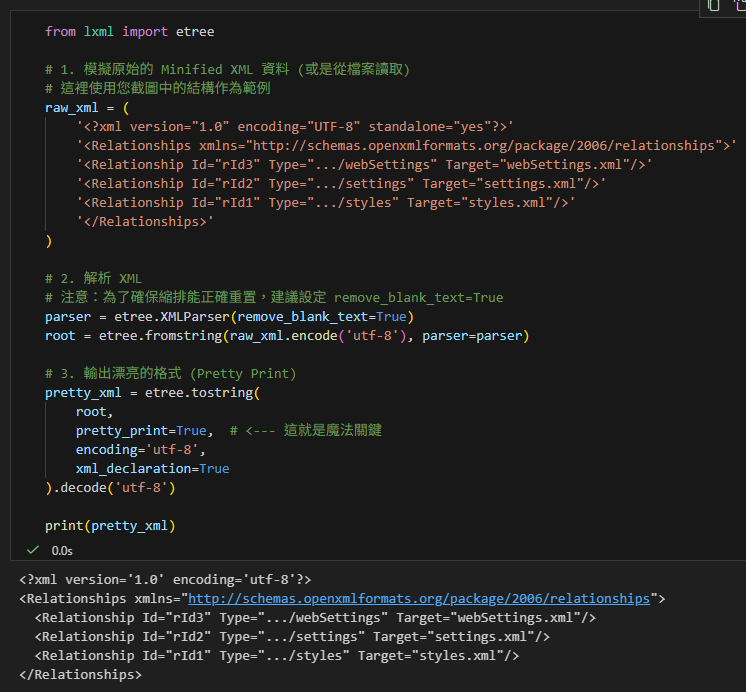746x692 pixels.
Task: Click the green success checkmark icon
Action: click(x=33, y=550)
